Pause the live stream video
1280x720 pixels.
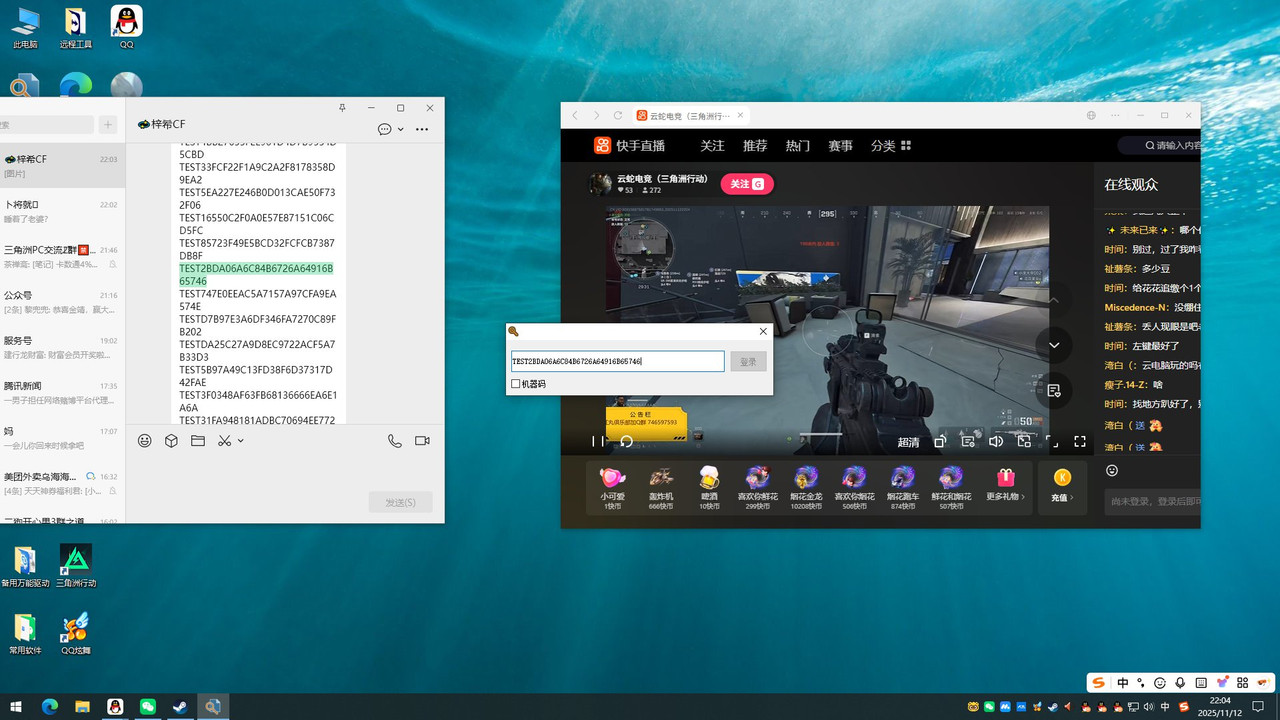tap(596, 441)
